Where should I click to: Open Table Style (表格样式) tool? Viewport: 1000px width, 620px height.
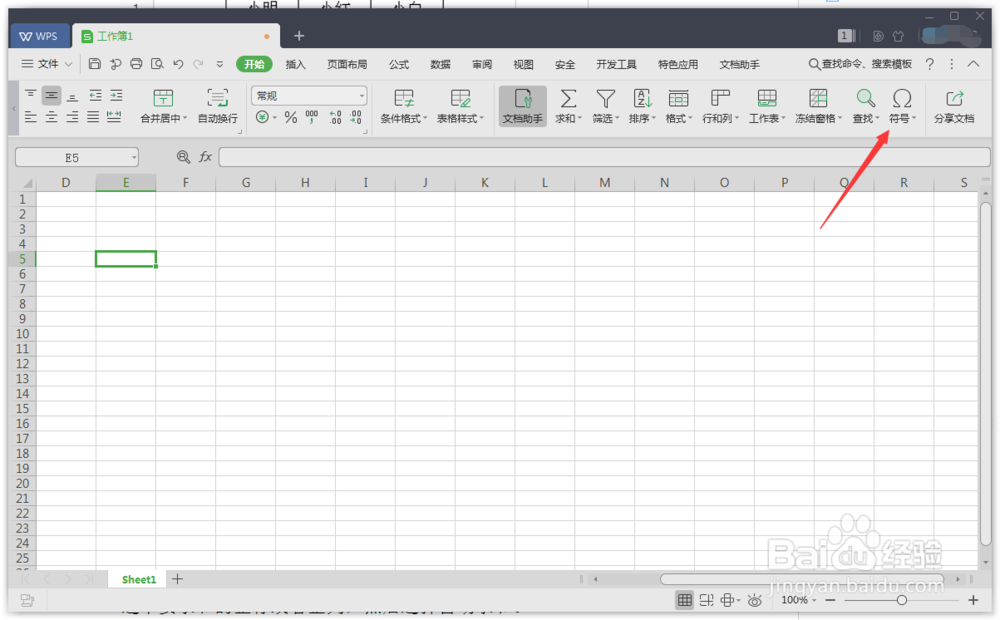pos(460,107)
